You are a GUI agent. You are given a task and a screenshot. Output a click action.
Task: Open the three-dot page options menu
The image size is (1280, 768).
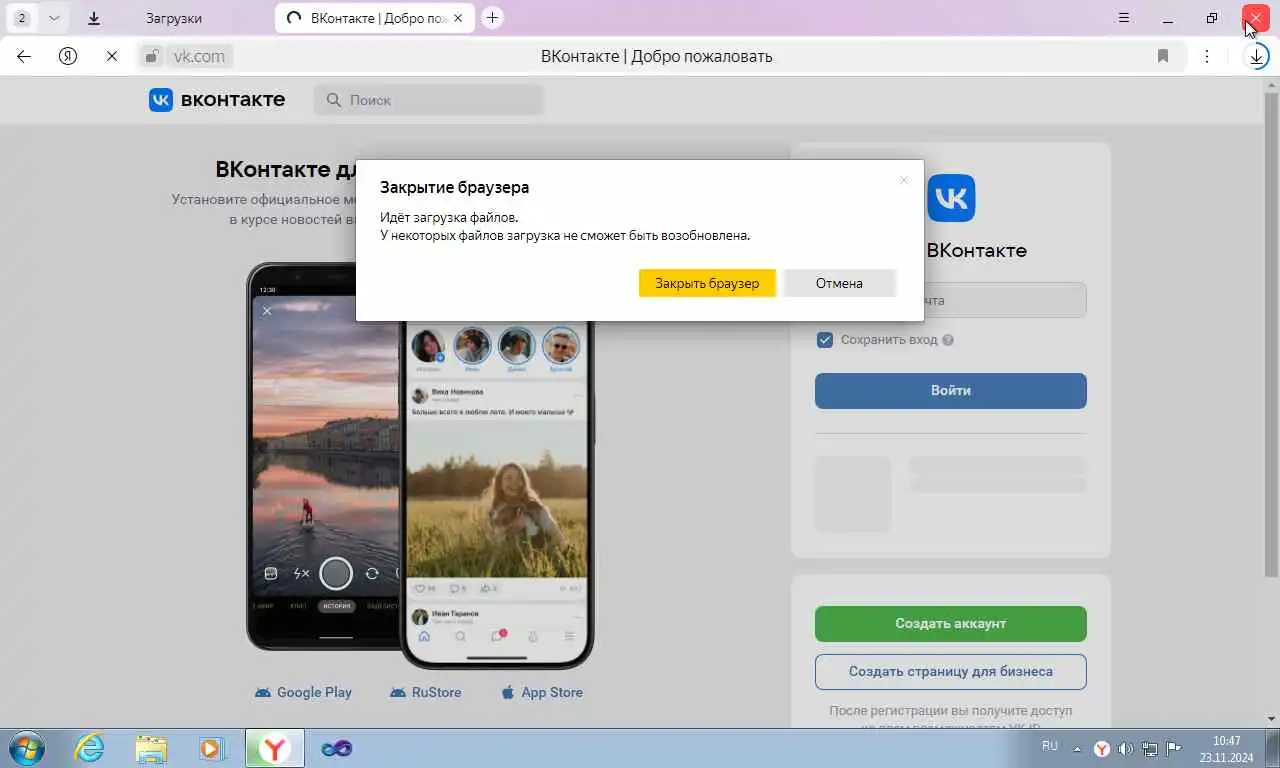pyautogui.click(x=1207, y=56)
